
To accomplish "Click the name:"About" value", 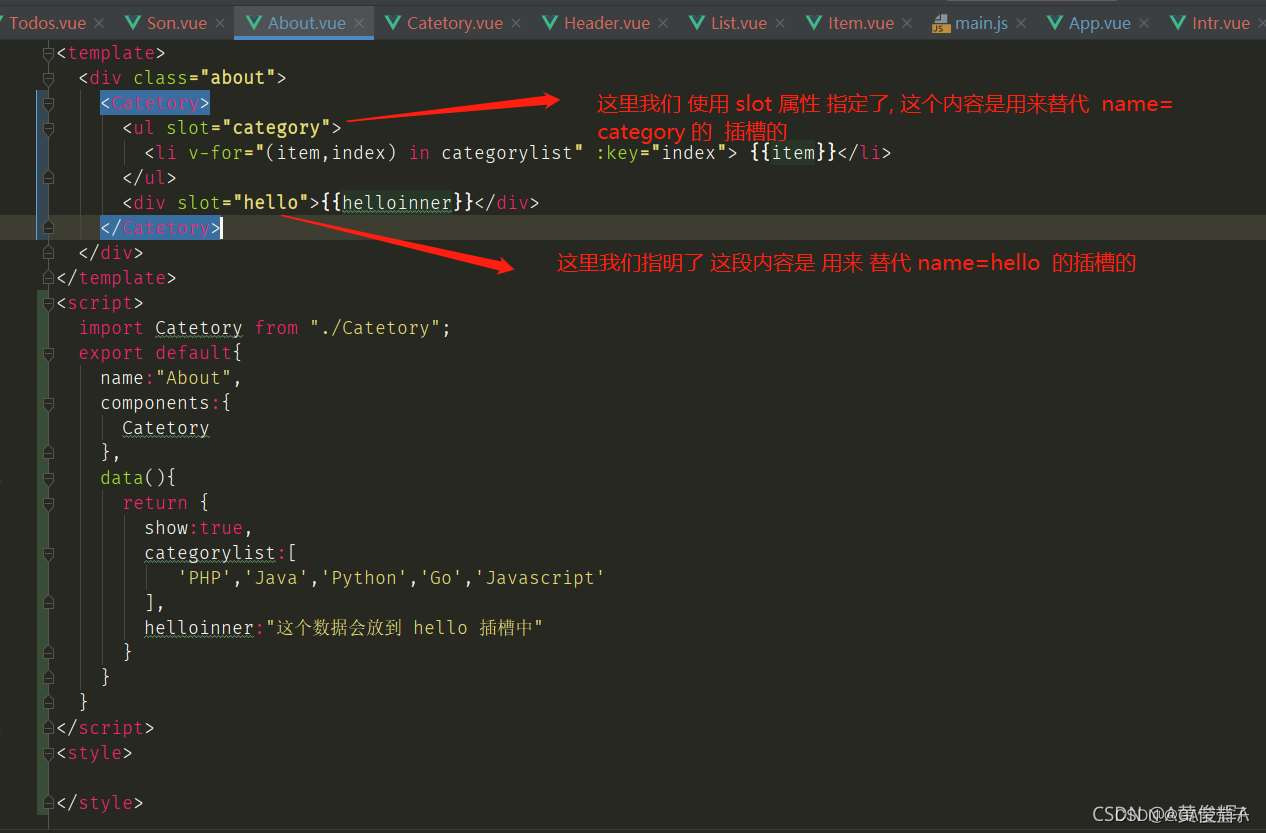I will pyautogui.click(x=199, y=378).
